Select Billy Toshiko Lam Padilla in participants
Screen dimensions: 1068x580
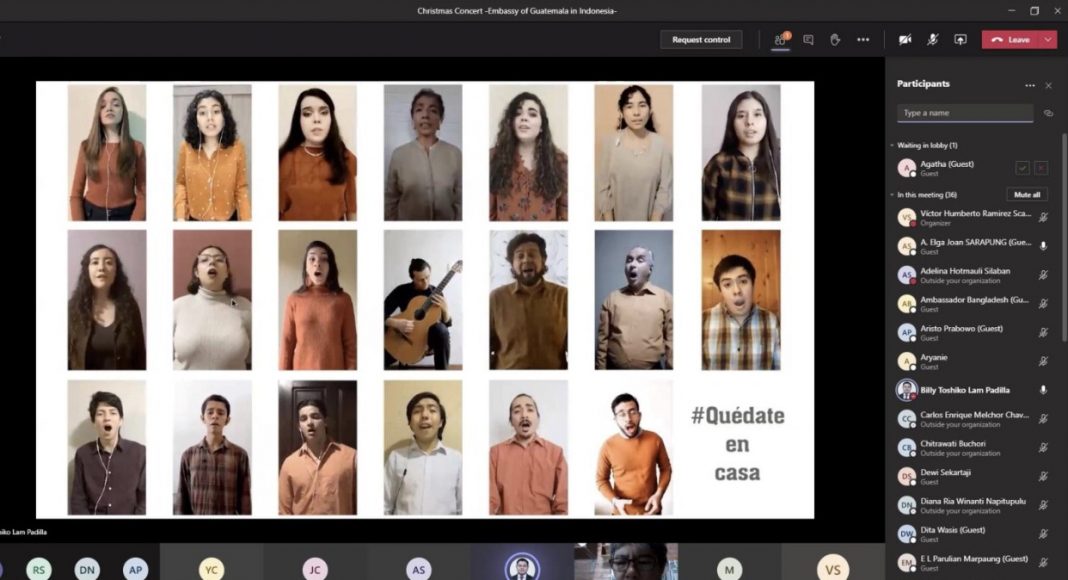[965, 390]
